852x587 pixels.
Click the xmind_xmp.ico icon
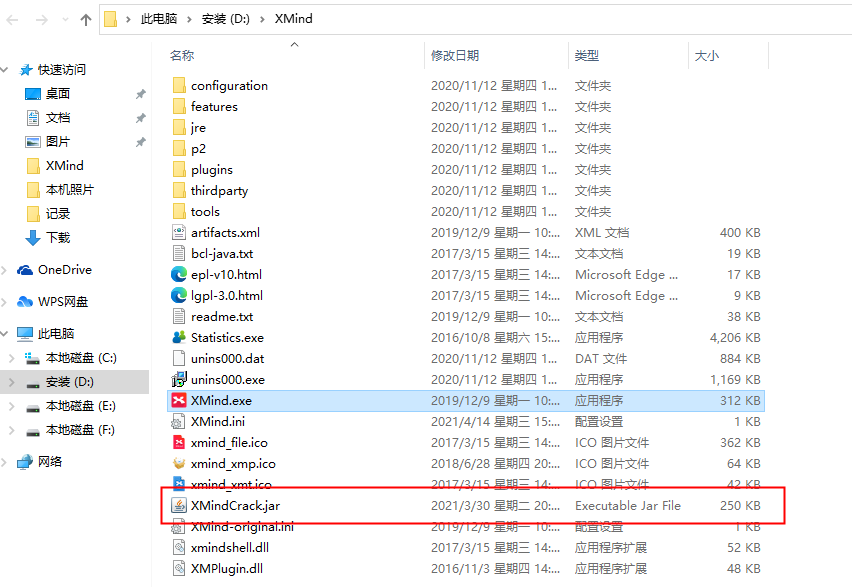(x=179, y=464)
